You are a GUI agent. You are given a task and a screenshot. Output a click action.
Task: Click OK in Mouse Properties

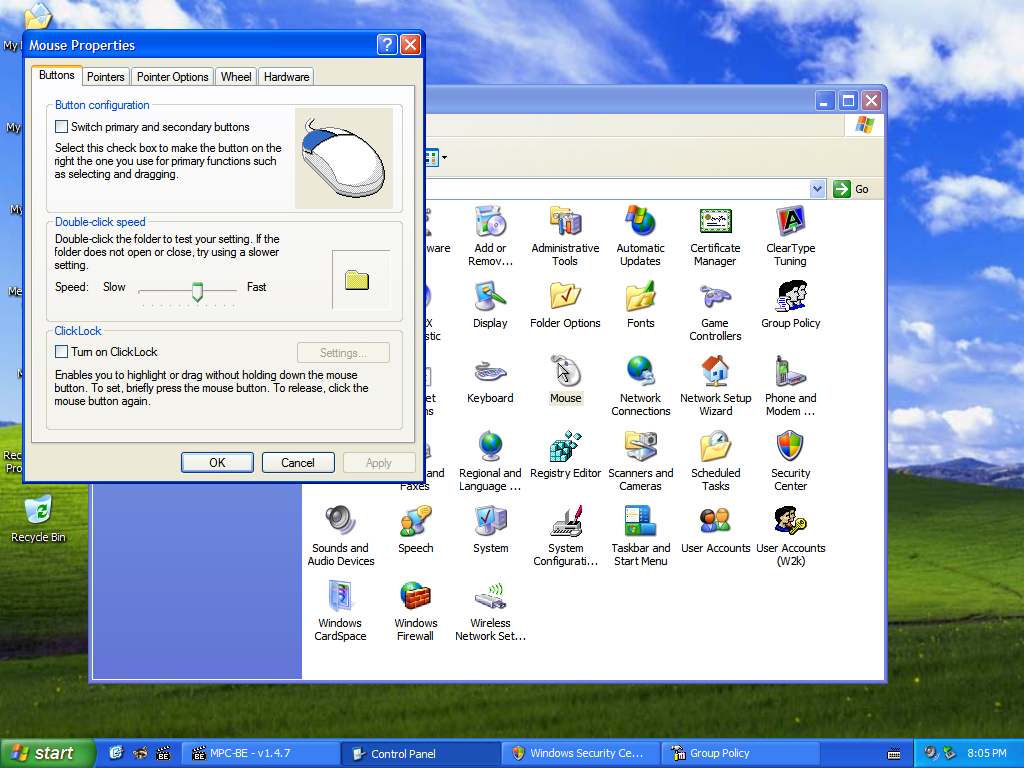[x=217, y=463]
